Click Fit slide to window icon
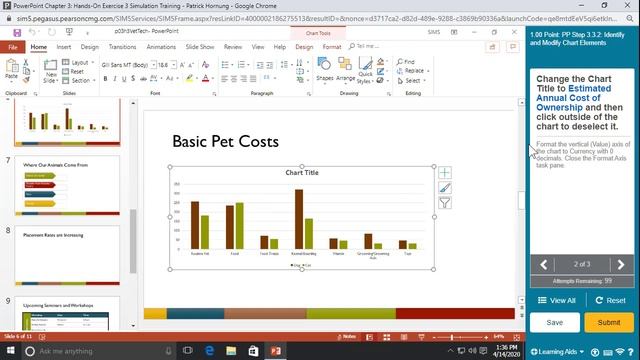 click(517, 337)
